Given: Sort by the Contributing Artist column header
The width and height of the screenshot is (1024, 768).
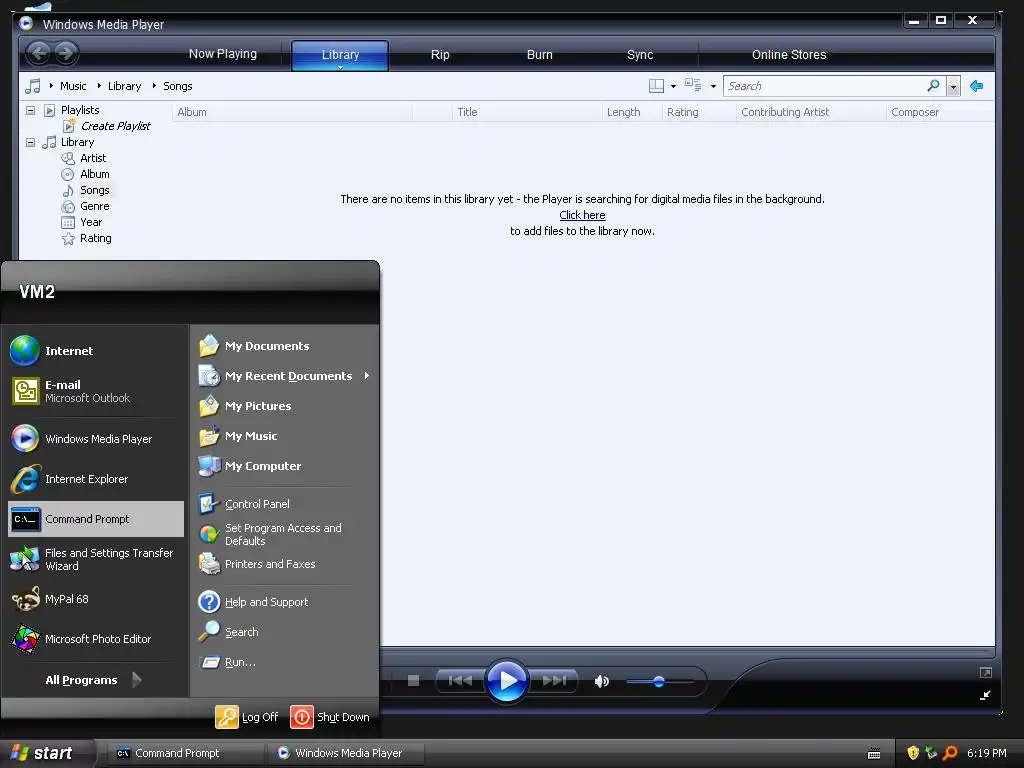Looking at the screenshot, I should (811, 112).
